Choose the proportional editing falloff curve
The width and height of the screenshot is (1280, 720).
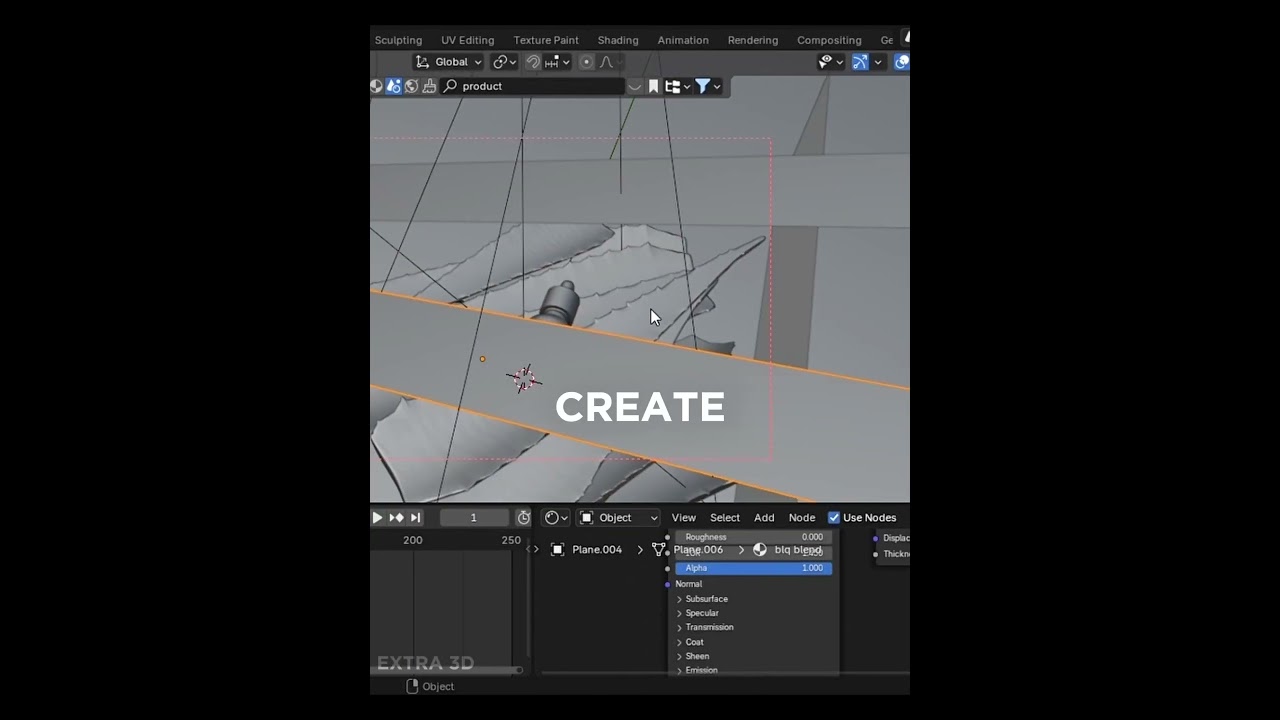pos(606,62)
